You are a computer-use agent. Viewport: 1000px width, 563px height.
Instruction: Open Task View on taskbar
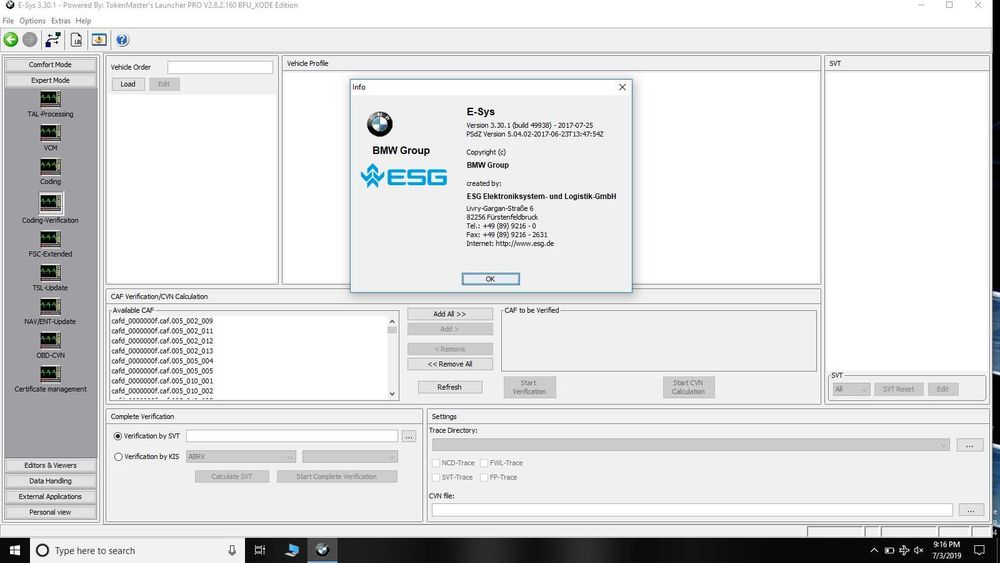[260, 550]
